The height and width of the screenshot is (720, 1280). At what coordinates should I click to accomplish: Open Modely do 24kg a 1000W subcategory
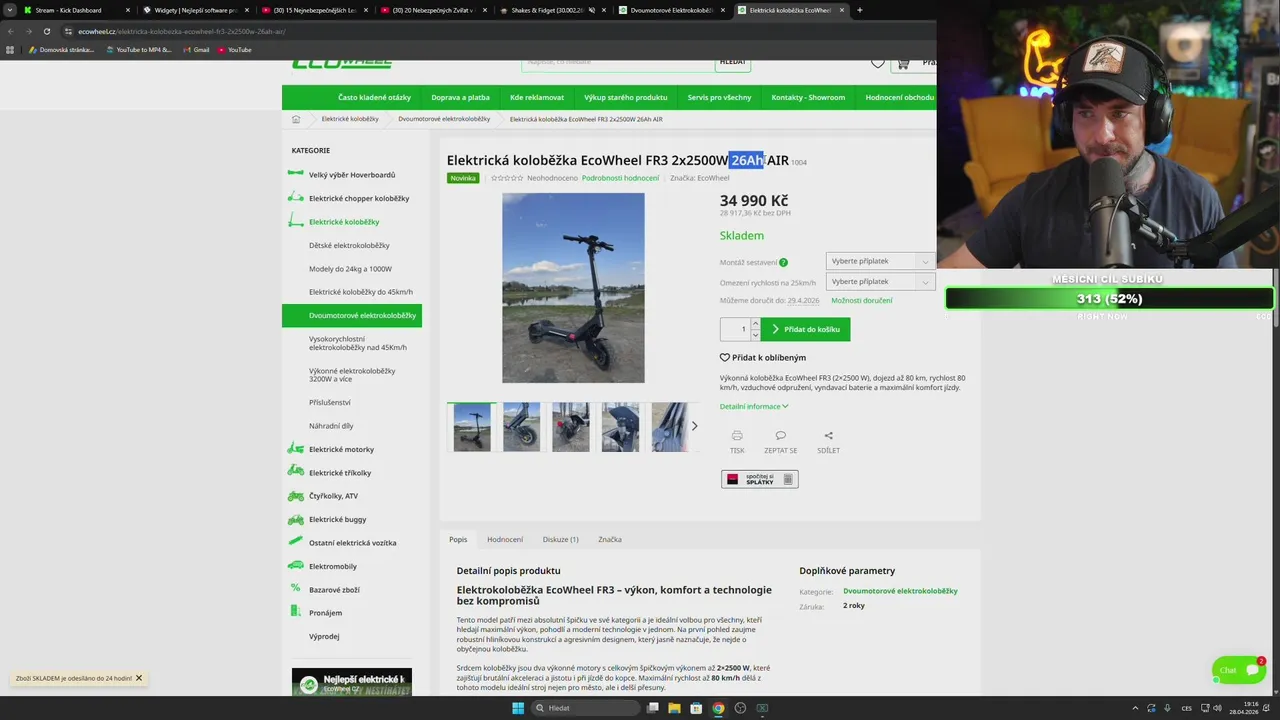point(350,268)
